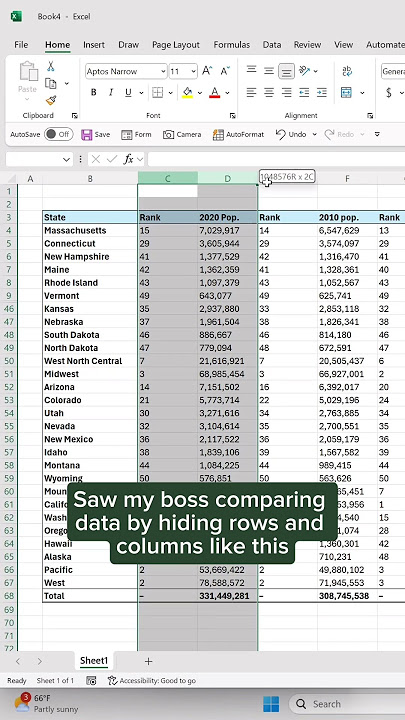
Task: Switch to the Review tab
Action: pyautogui.click(x=308, y=45)
